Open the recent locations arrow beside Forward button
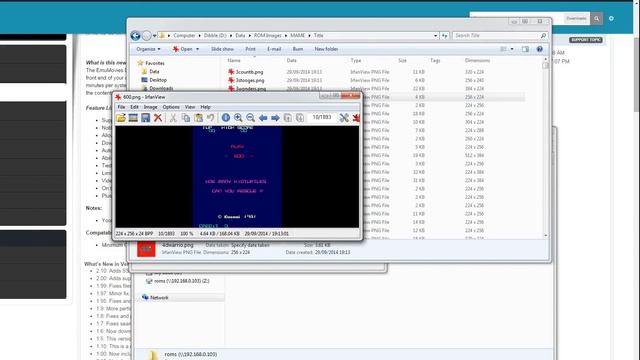Viewport: 640px width, 360px height. [155, 36]
